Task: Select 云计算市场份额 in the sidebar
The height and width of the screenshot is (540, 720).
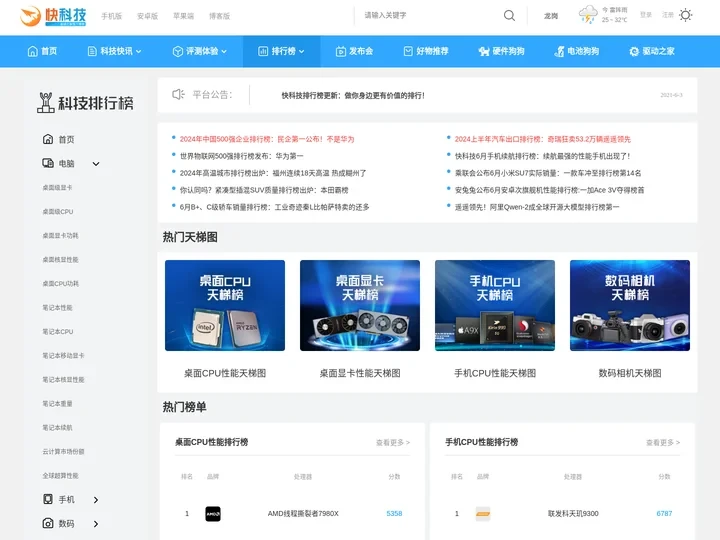Action: 63,451
